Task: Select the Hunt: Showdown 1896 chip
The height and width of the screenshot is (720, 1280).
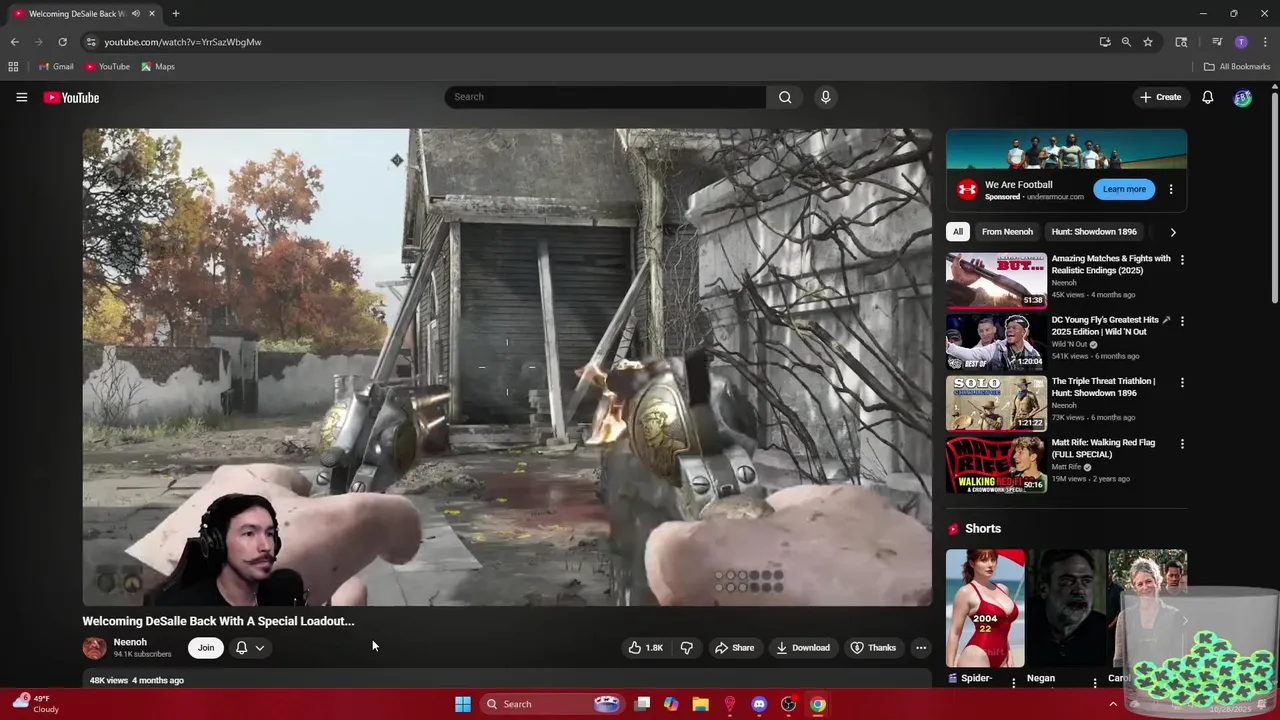Action: pyautogui.click(x=1094, y=232)
